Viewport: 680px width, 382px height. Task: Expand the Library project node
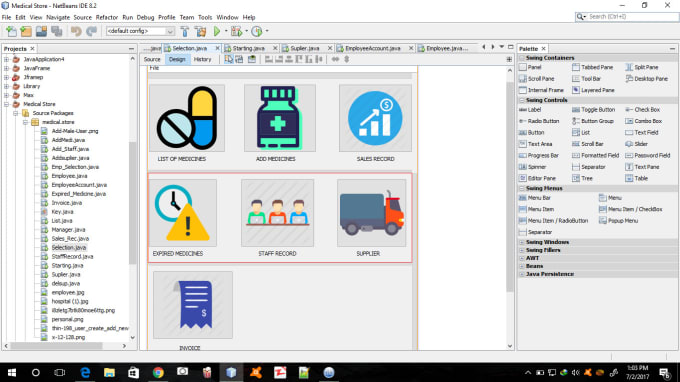tap(7, 86)
